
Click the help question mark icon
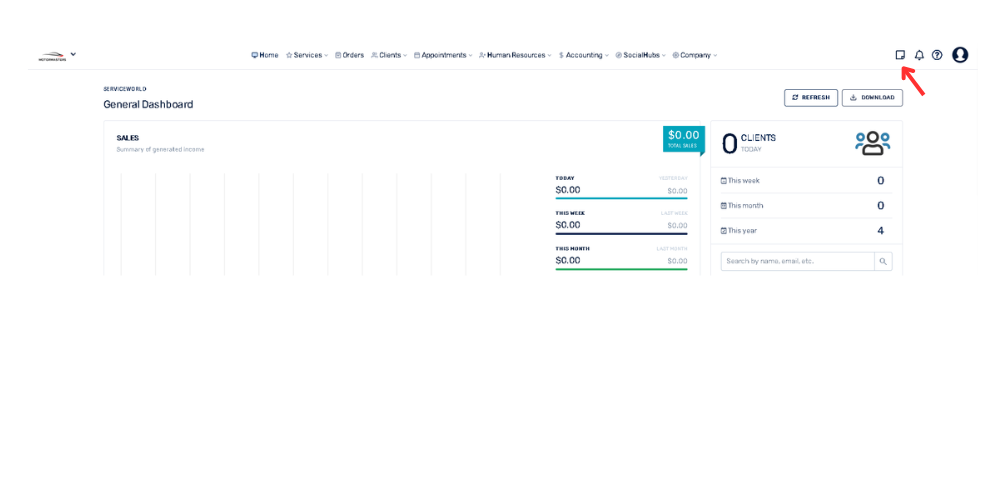937,55
